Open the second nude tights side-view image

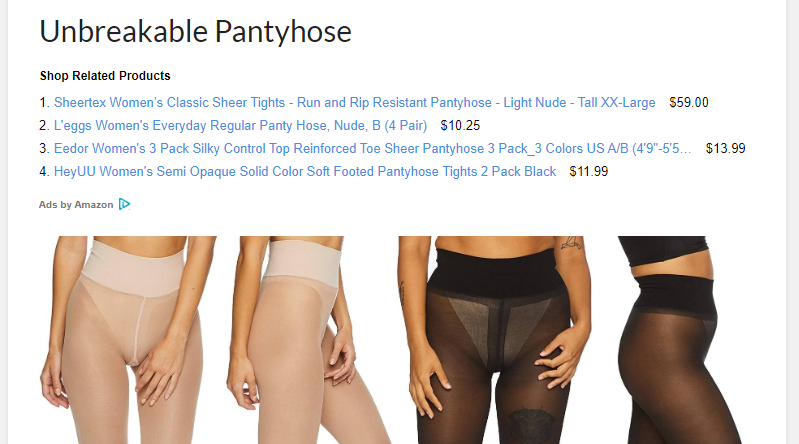309,339
